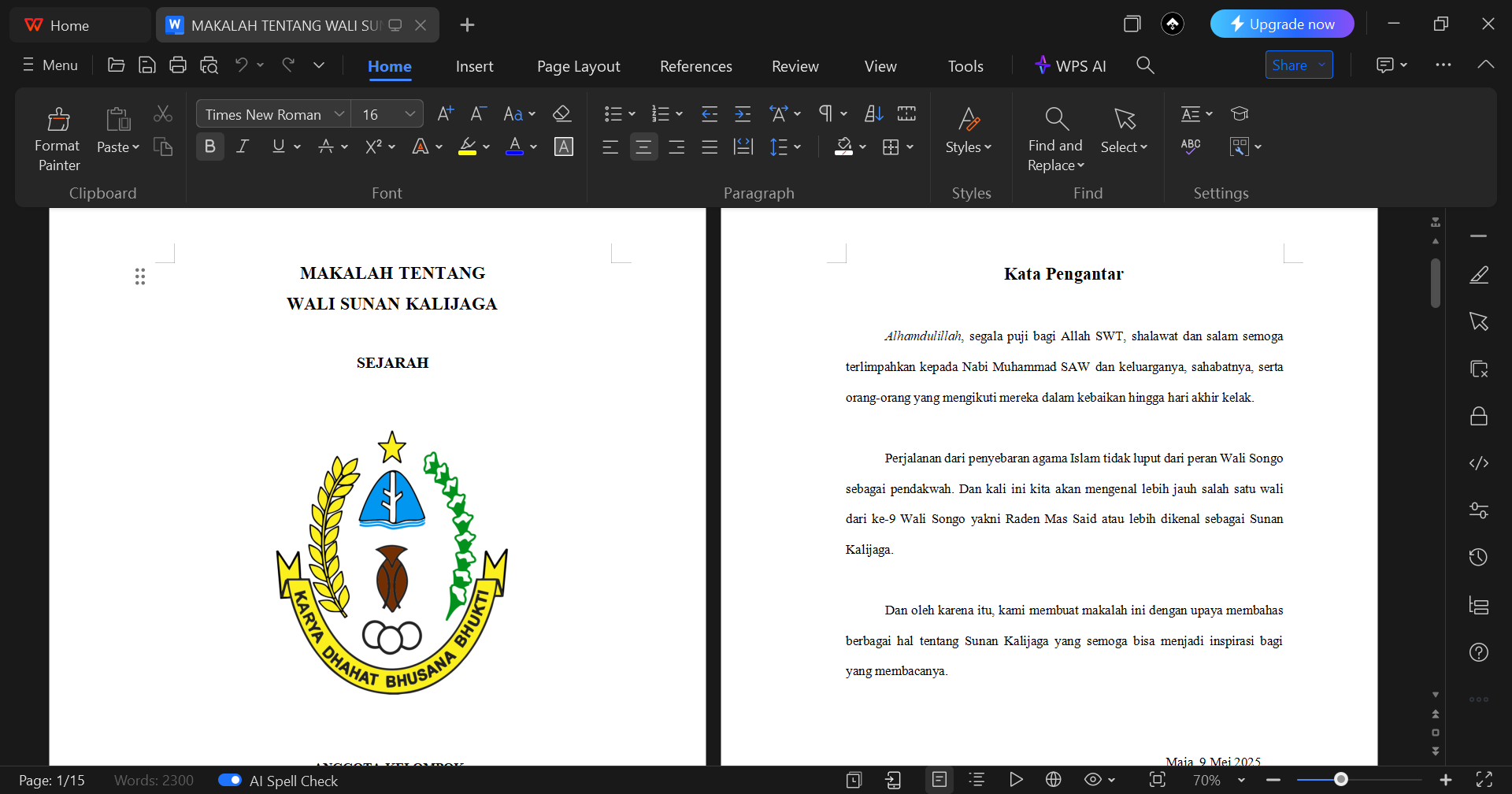The height and width of the screenshot is (794, 1512).
Task: Increase indent in Paragraph group
Action: click(x=743, y=114)
